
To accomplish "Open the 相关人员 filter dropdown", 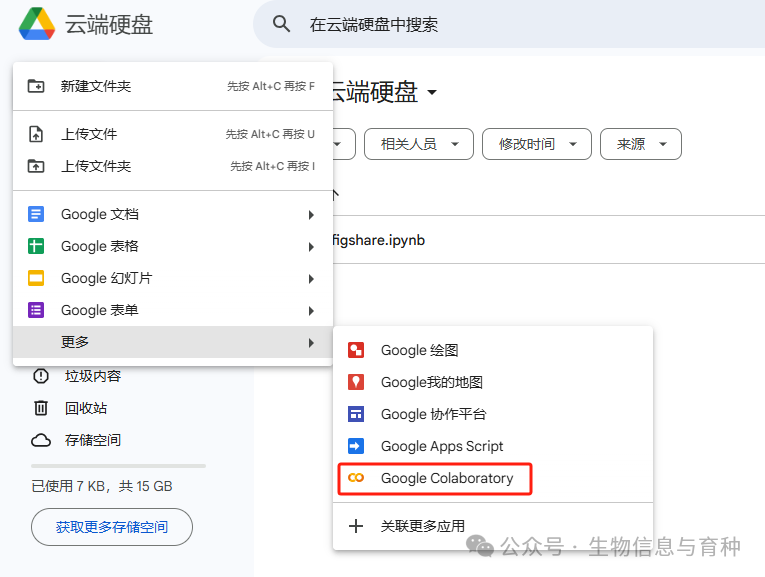I will (x=419, y=144).
